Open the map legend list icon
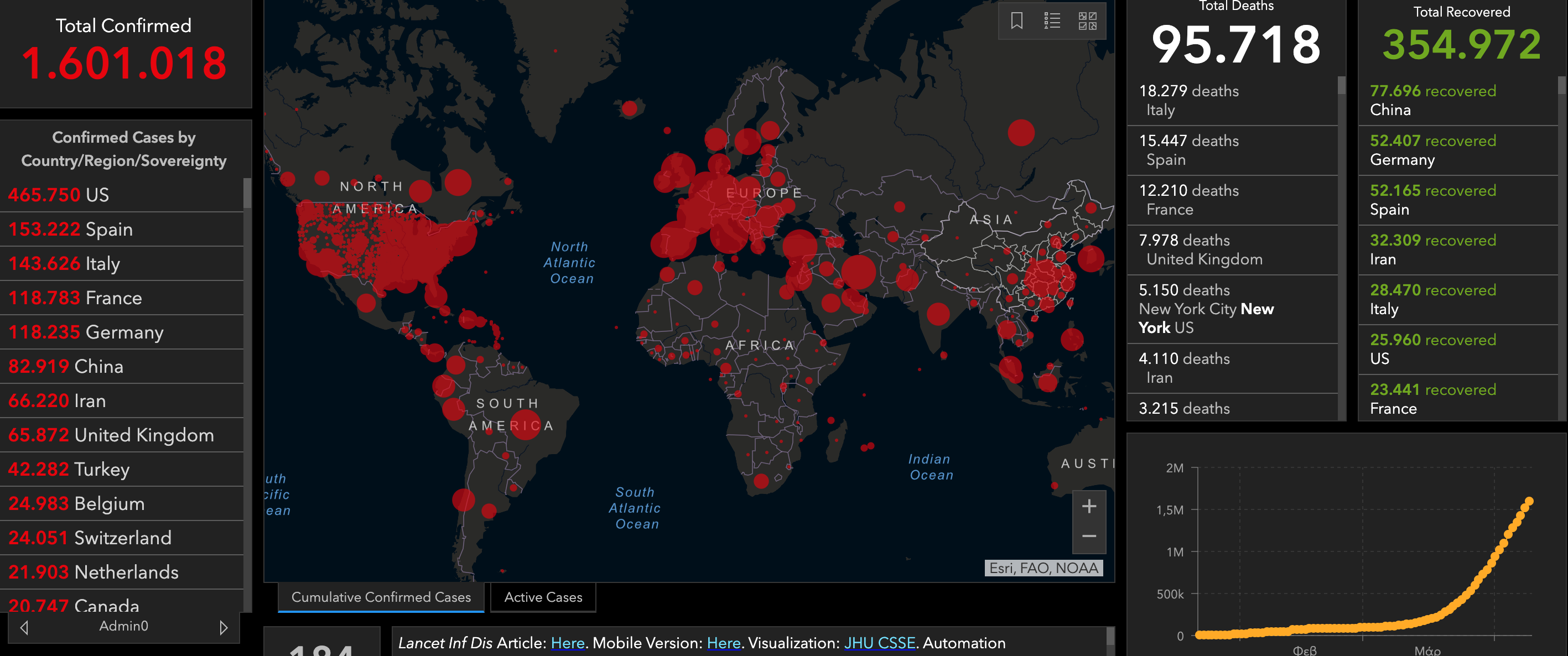This screenshot has height=656, width=1568. click(x=1052, y=20)
